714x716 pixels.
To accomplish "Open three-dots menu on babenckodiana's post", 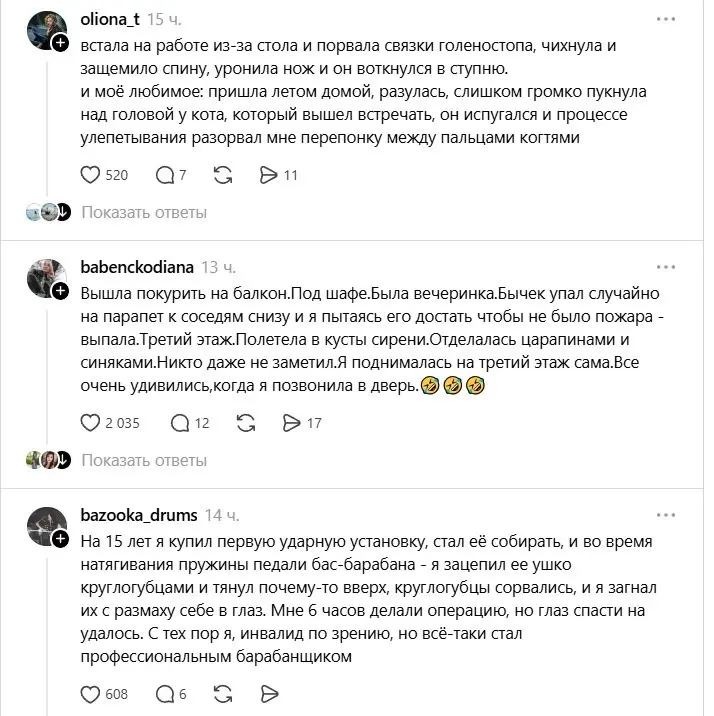I will [x=666, y=267].
